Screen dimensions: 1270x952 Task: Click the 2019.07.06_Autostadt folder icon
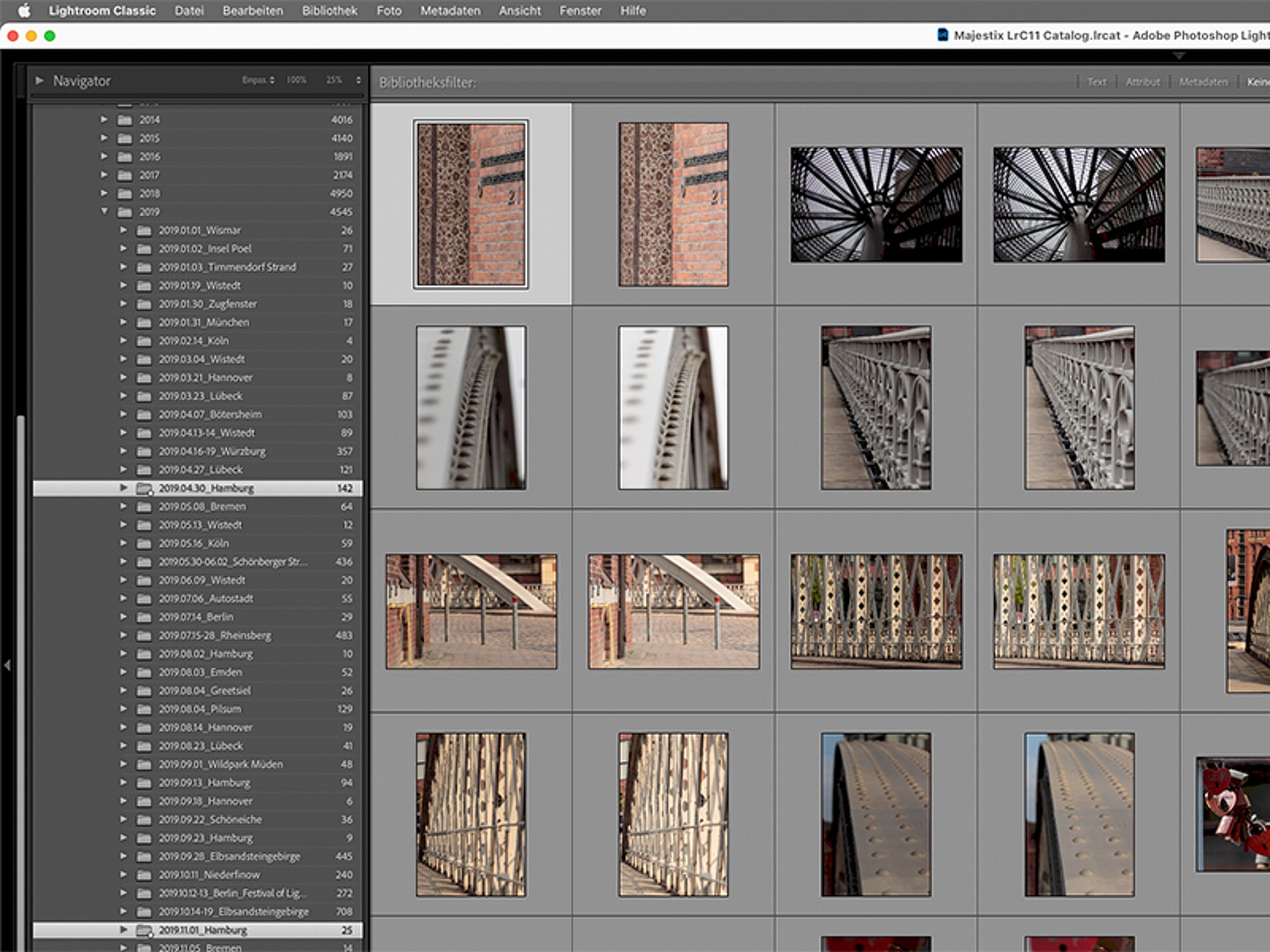tap(144, 598)
